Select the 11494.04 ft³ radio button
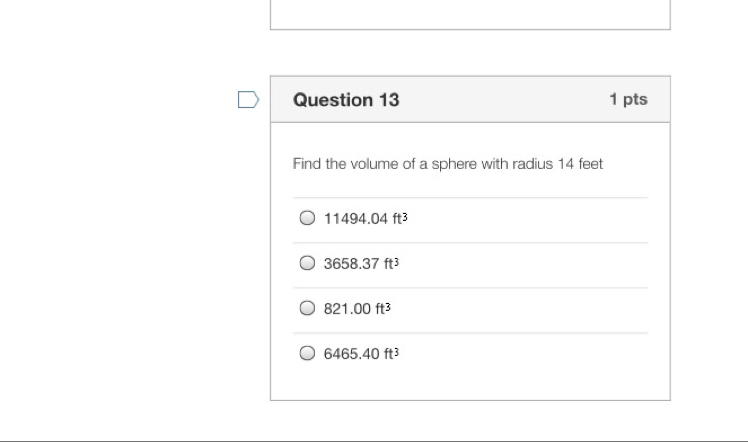 click(308, 218)
